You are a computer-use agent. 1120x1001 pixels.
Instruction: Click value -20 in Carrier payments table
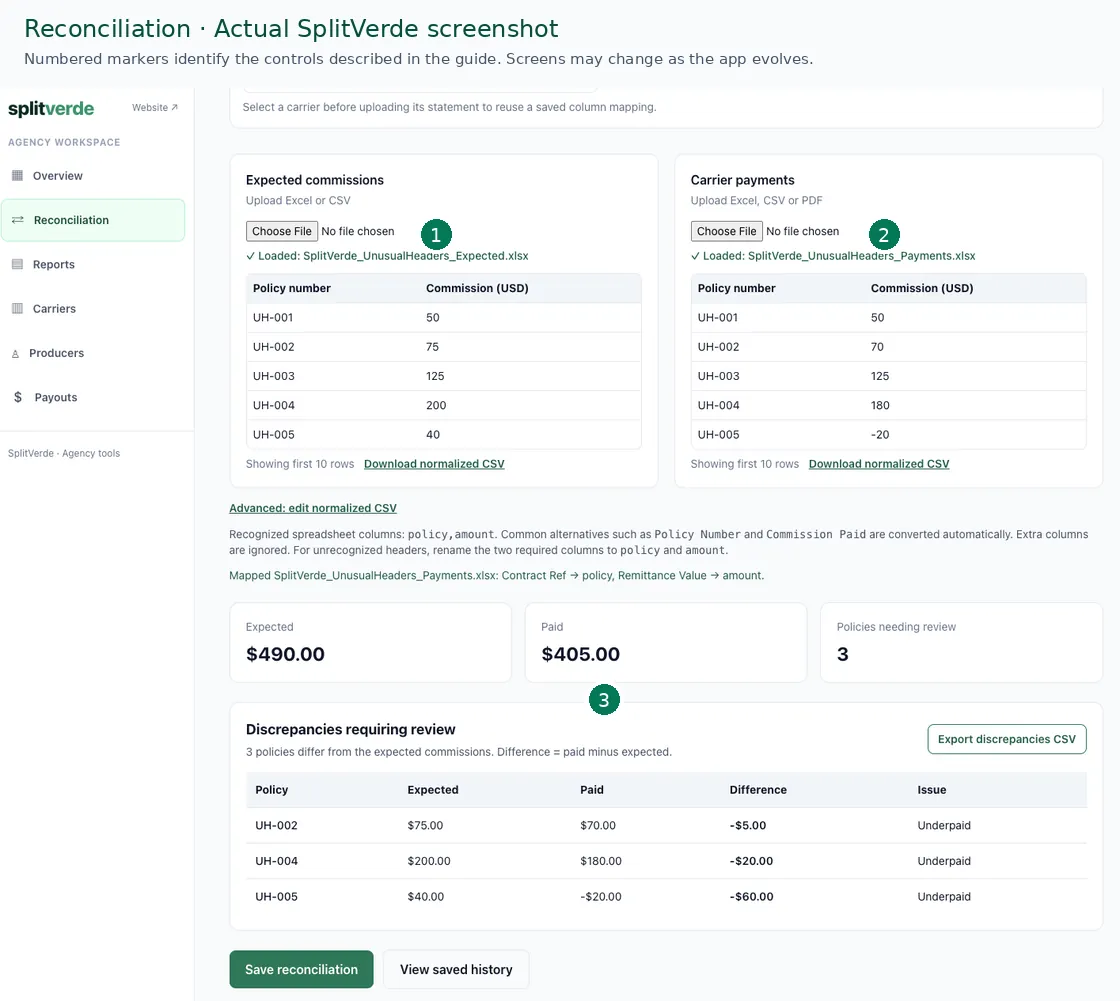[x=880, y=434]
